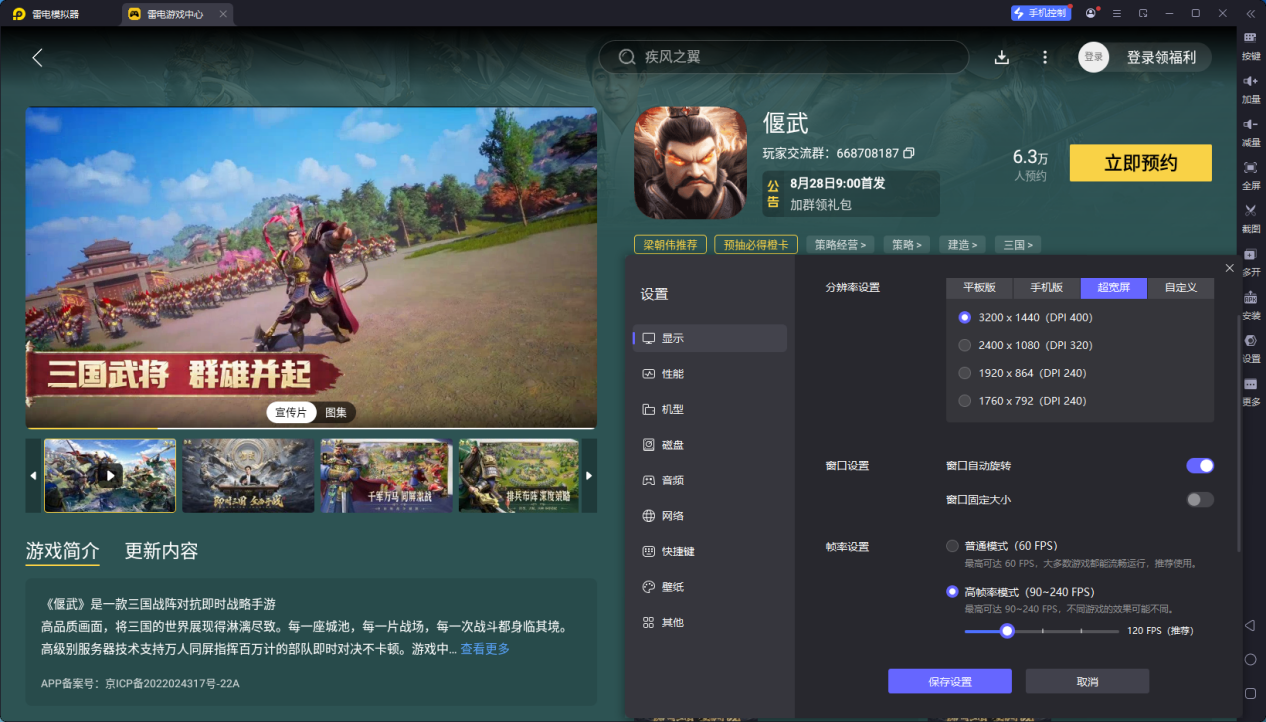Switch to 自定义 resolution tab
The height and width of the screenshot is (722, 1266).
1180,288
